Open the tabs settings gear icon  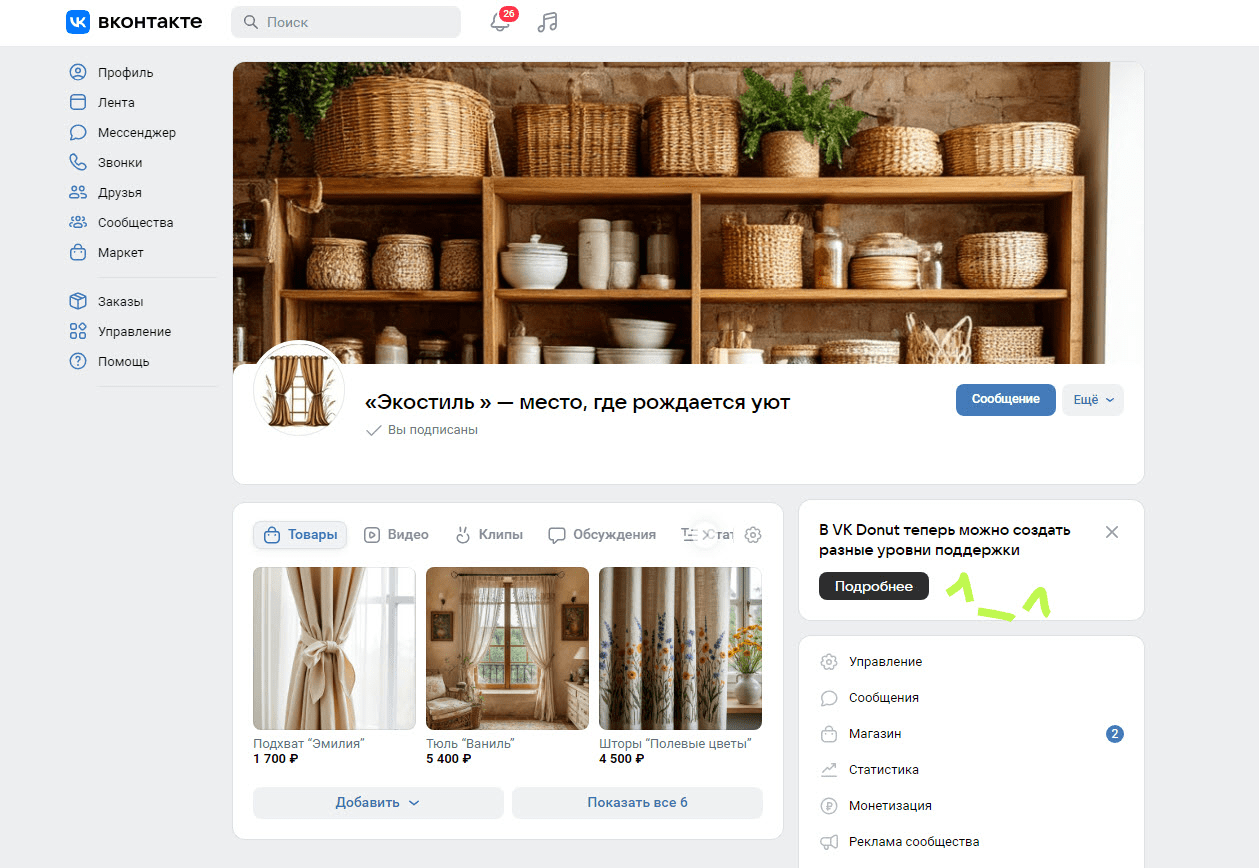753,535
